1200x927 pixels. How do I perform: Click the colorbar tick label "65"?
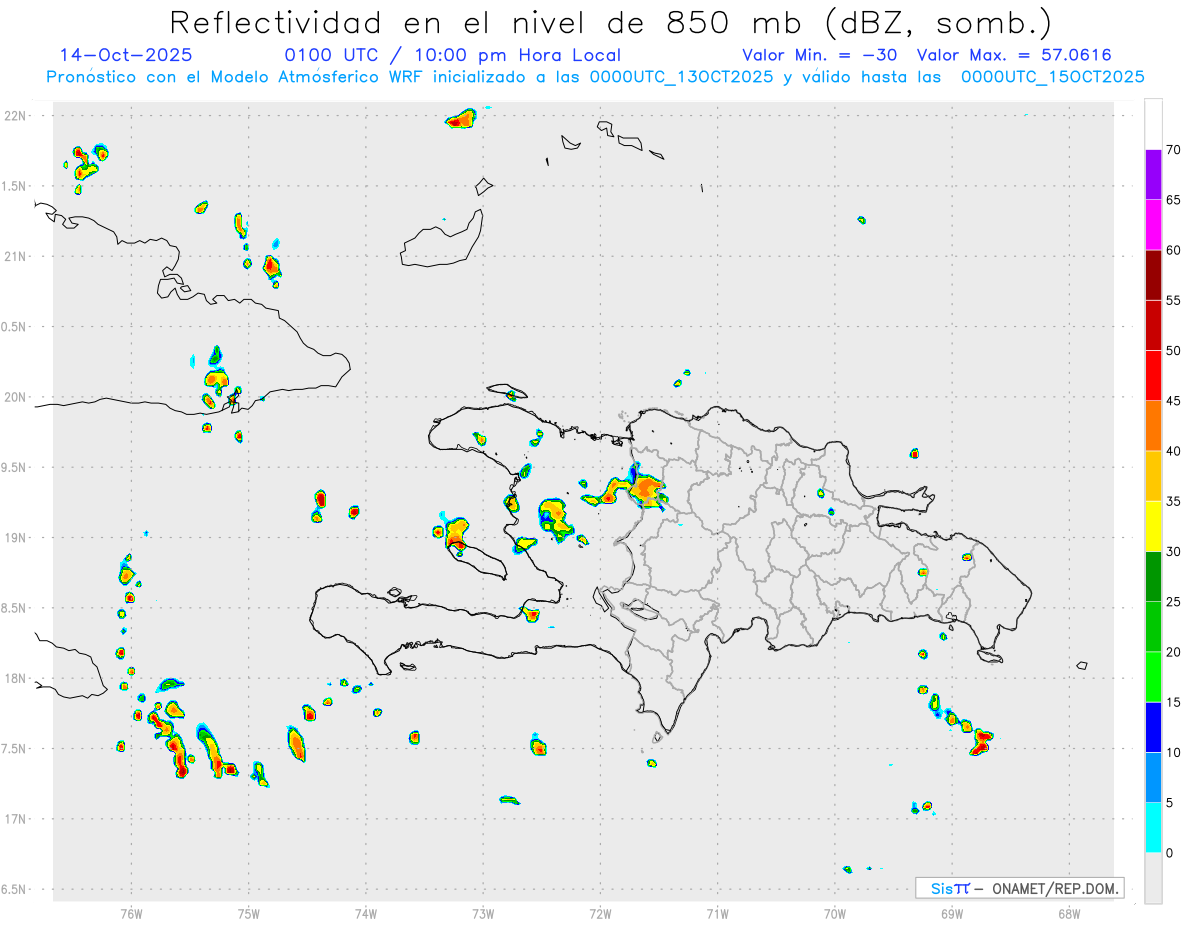[x=1174, y=200]
